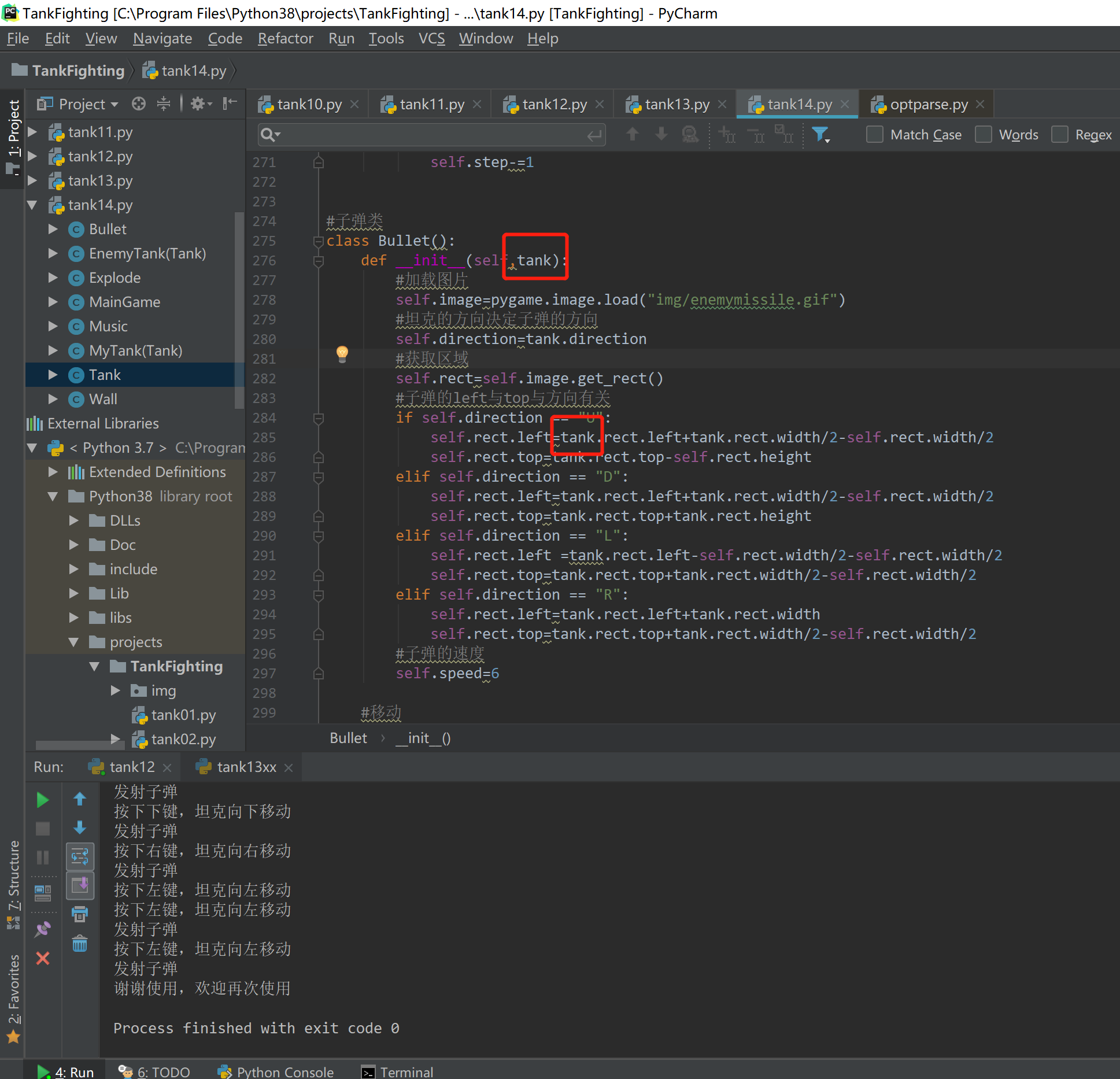This screenshot has width=1120, height=1079.
Task: Expand the DLLs folder
Action: (x=73, y=521)
